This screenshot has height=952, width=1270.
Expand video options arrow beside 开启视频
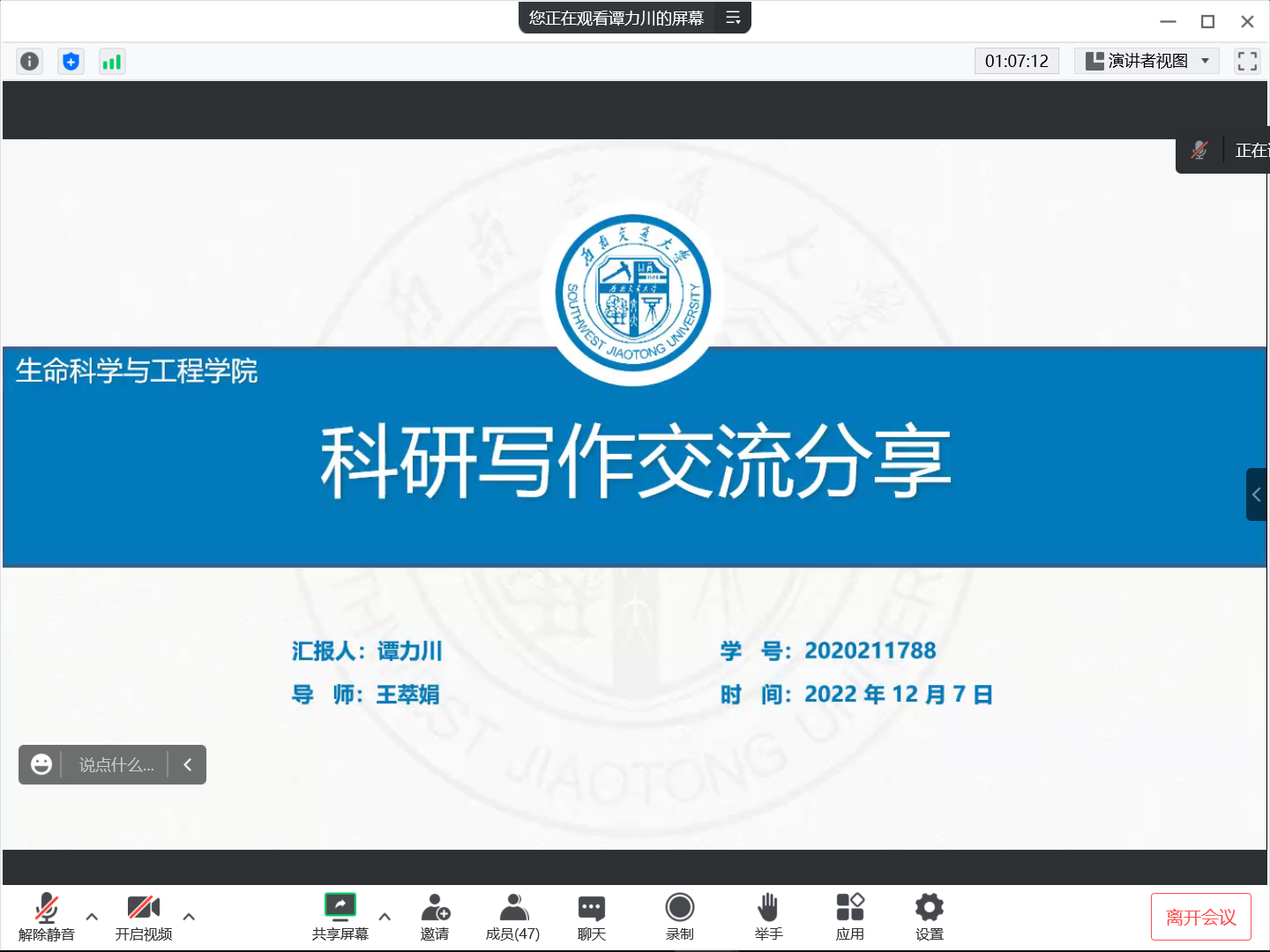[189, 916]
